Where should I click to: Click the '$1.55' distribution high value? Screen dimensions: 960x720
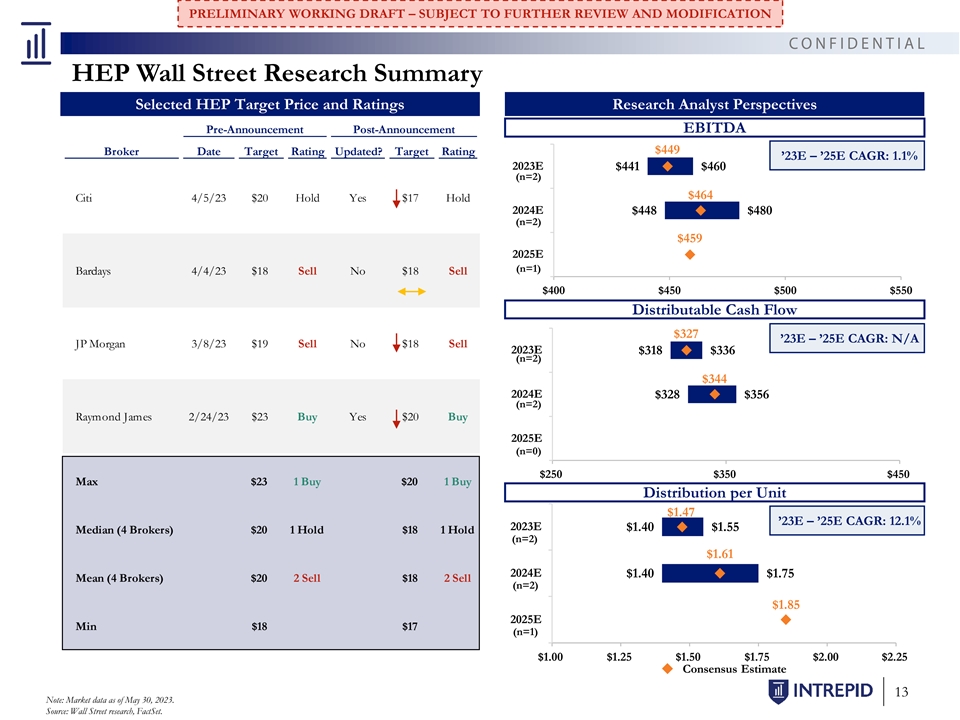pyautogui.click(x=726, y=527)
